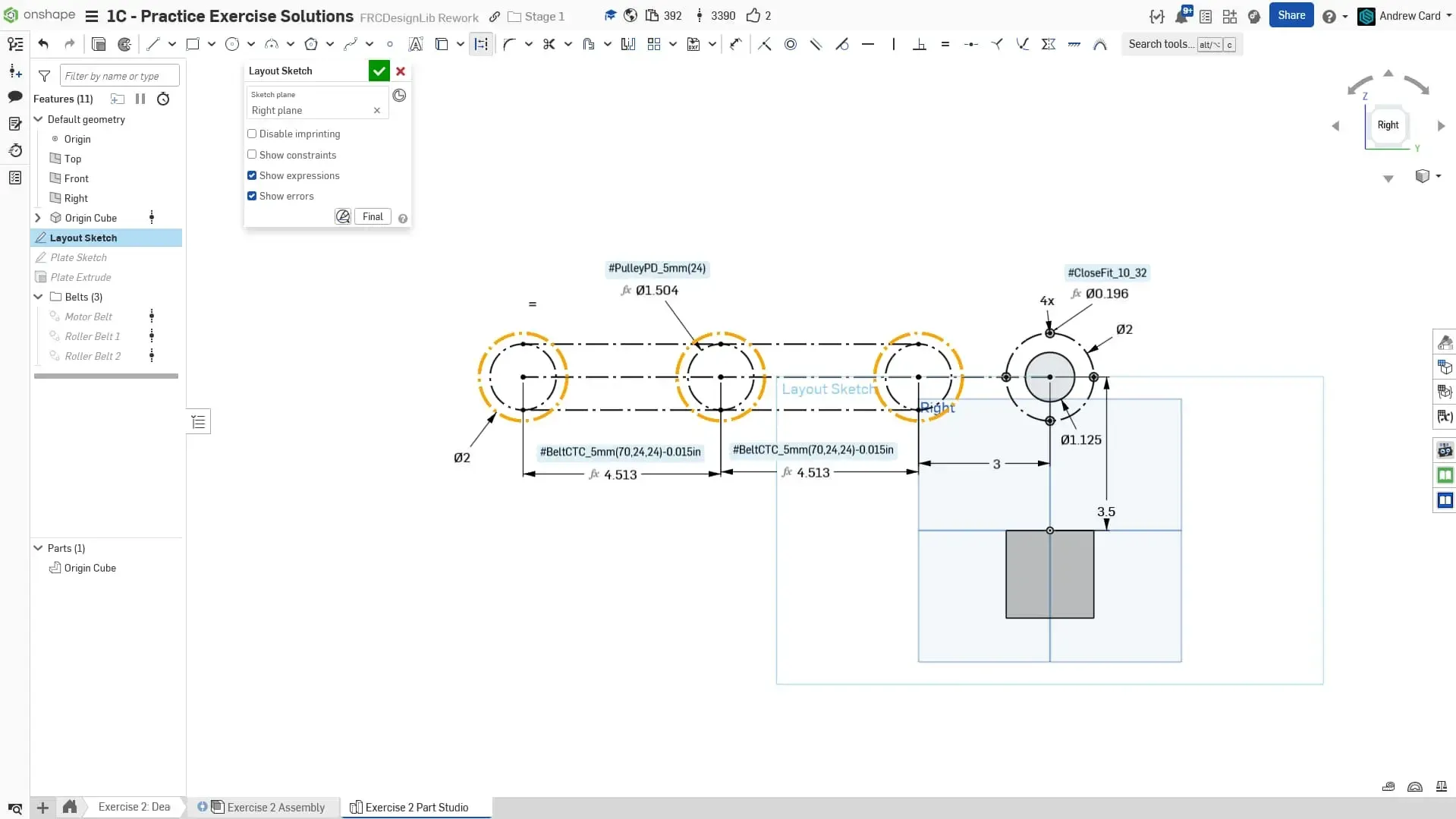This screenshot has width=1456, height=819.
Task: Open the rectangle tool dropdown arrow
Action: (212, 44)
